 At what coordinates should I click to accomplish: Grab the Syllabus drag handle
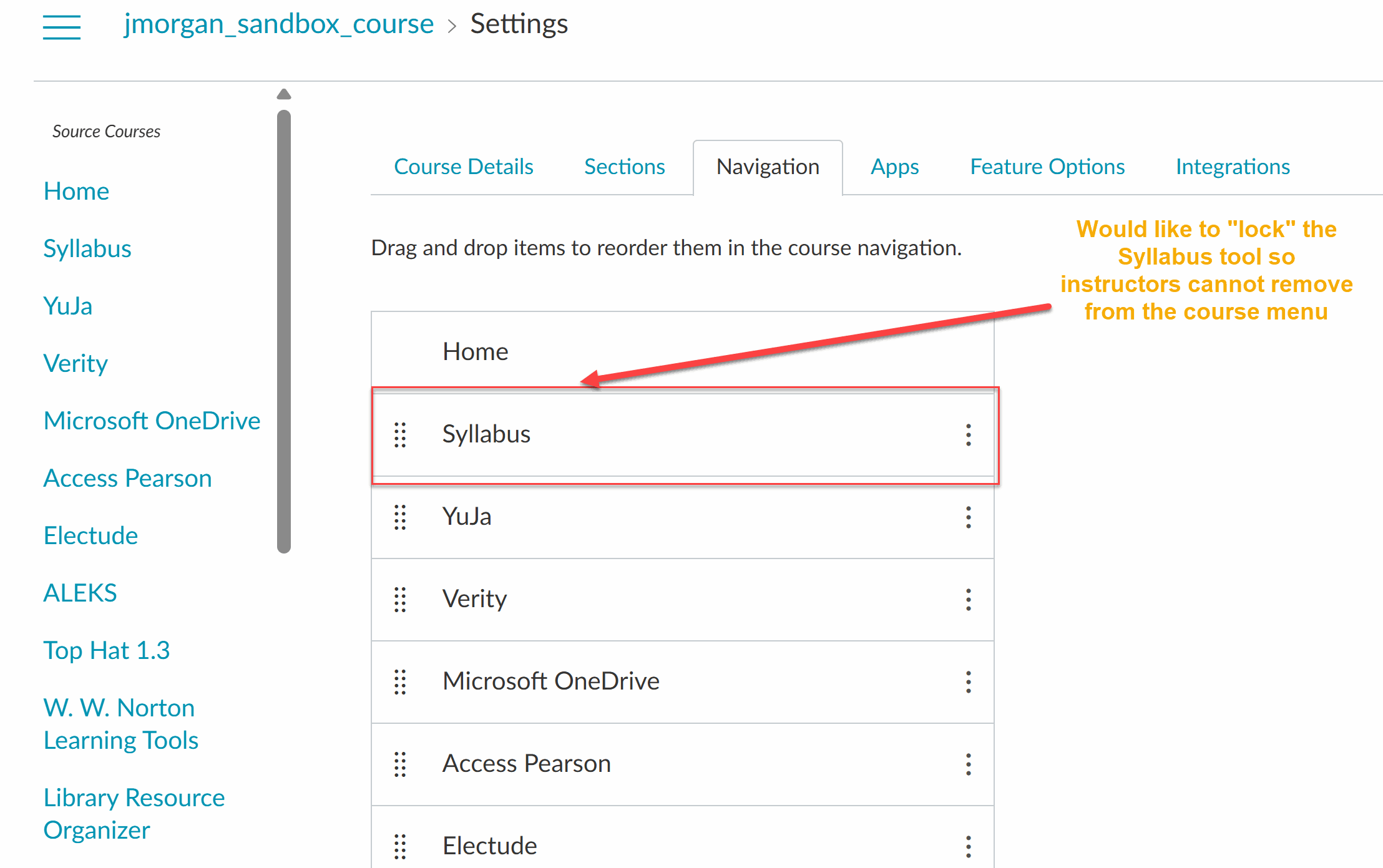pos(400,434)
